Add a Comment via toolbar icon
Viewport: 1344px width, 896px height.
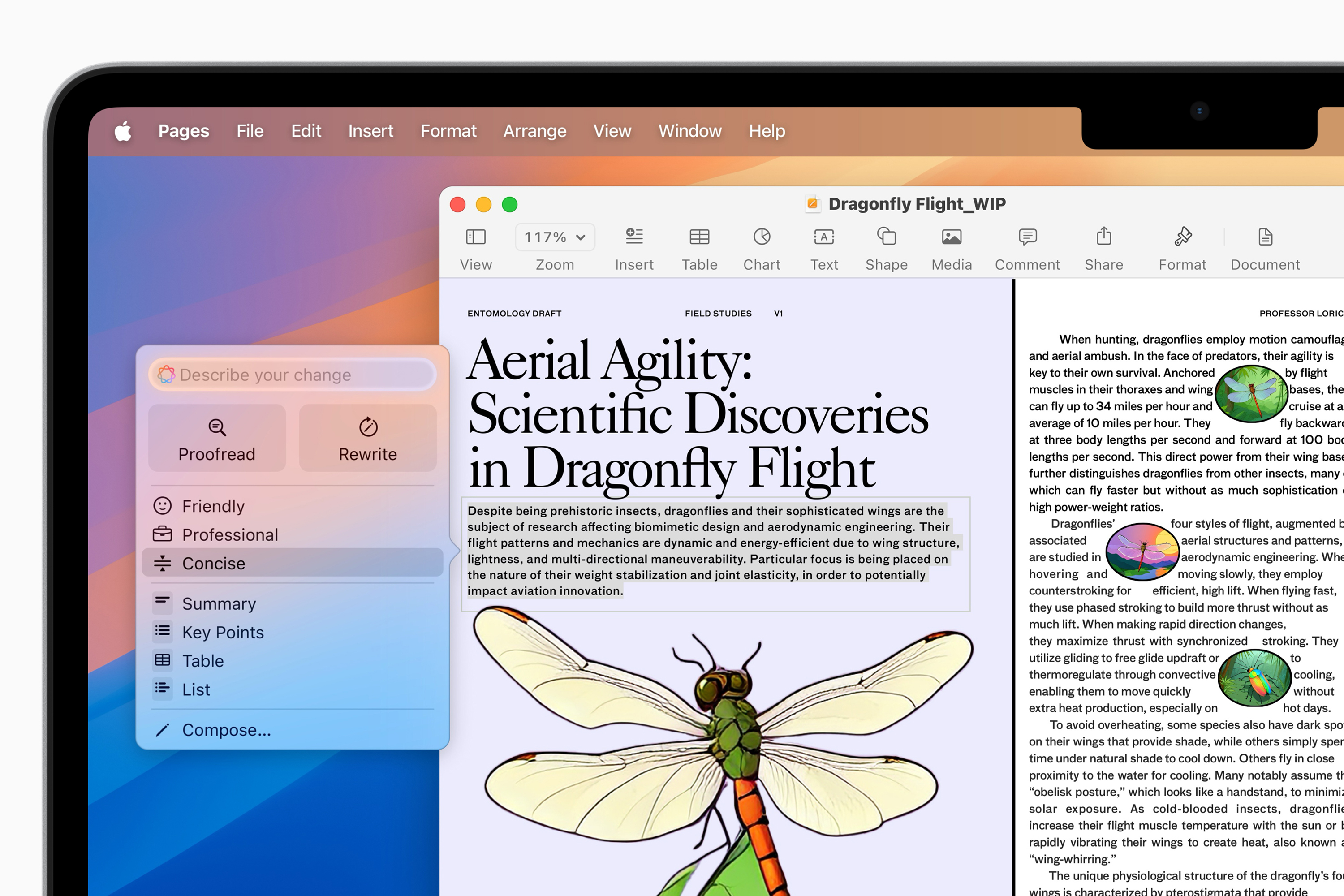point(1027,237)
